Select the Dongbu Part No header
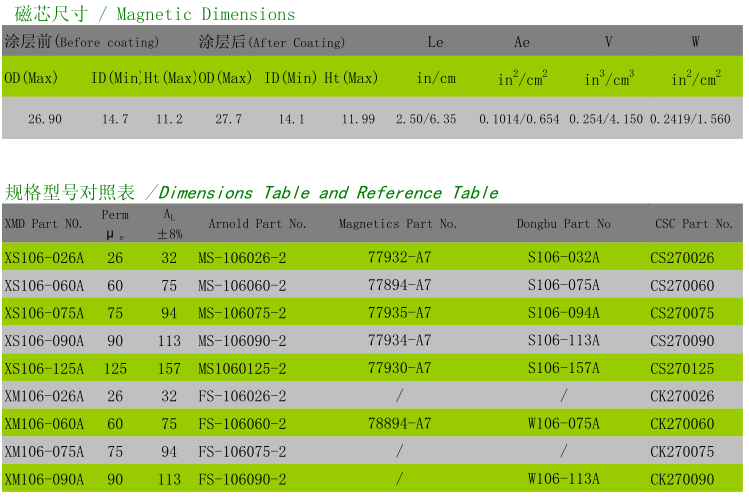Image resolution: width=749 pixels, height=497 pixels. coord(564,224)
